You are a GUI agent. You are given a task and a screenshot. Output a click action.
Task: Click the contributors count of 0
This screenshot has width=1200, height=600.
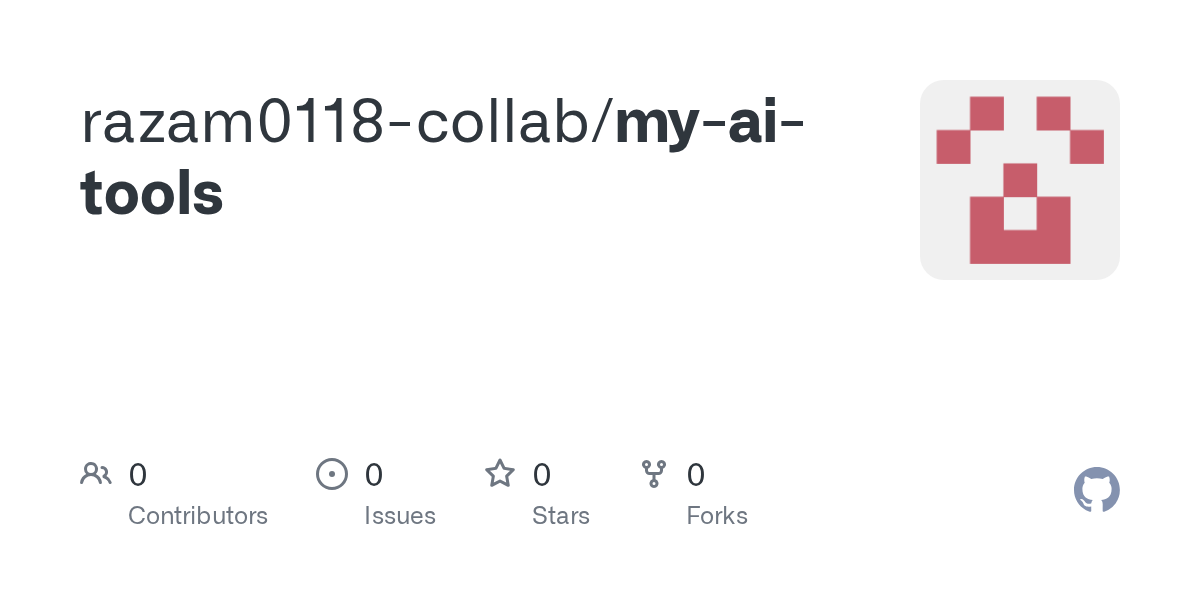138,474
